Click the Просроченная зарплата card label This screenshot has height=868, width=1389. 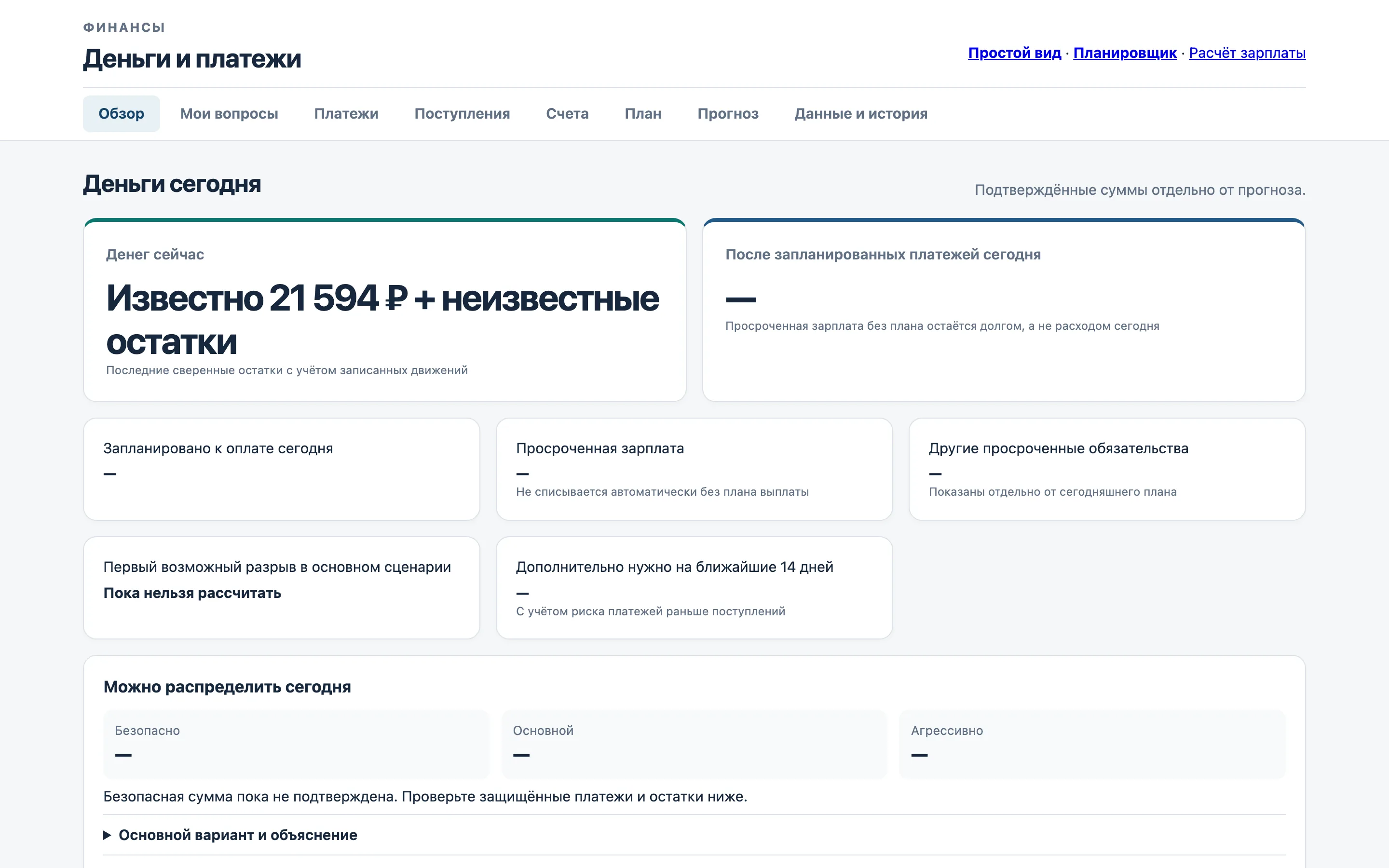600,448
